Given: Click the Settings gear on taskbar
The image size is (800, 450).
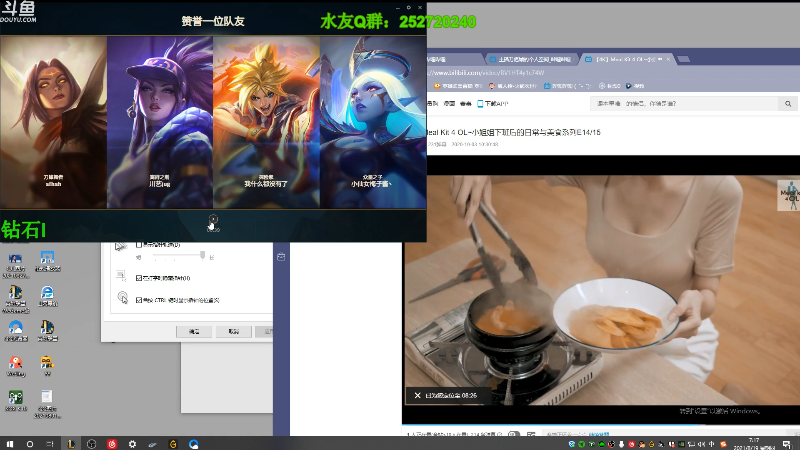Looking at the screenshot, I should (x=132, y=444).
